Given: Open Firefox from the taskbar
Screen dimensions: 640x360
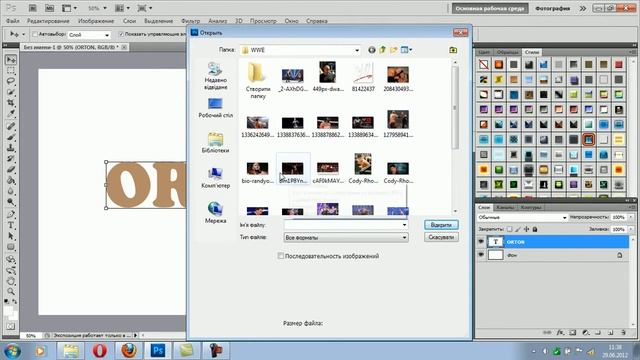Looking at the screenshot, I should 129,351.
